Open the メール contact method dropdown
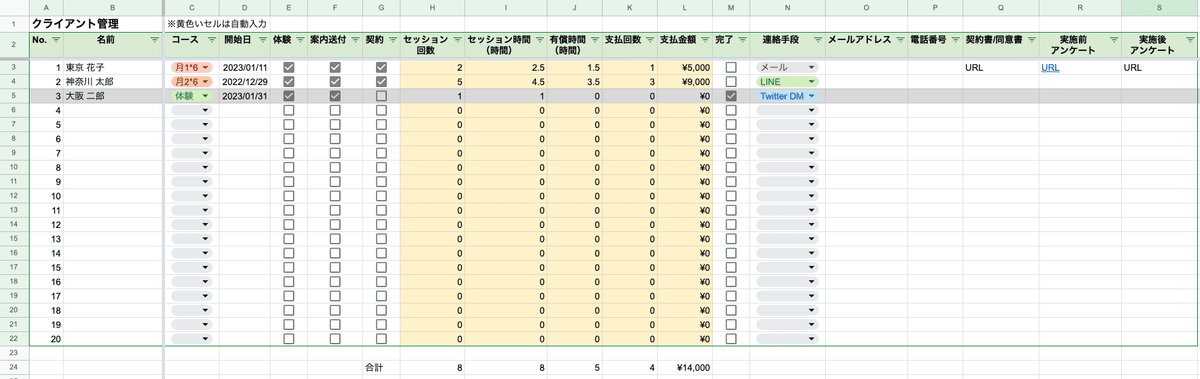The width and height of the screenshot is (1200, 379). click(x=786, y=67)
